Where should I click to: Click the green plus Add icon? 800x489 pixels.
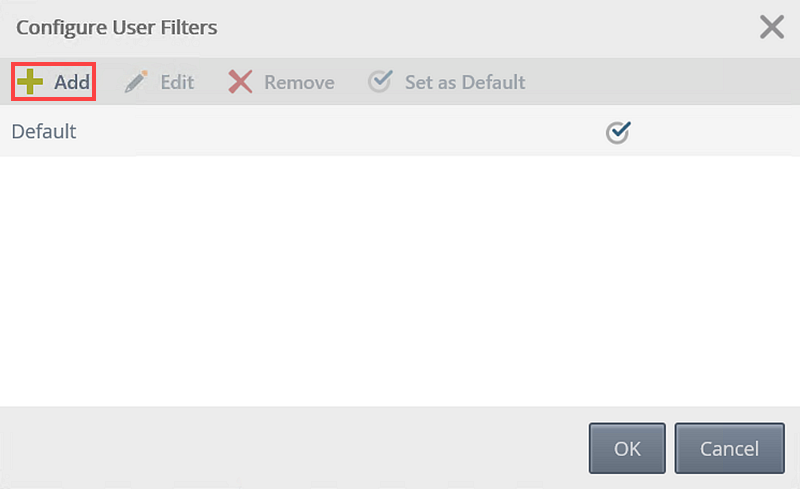tap(30, 82)
